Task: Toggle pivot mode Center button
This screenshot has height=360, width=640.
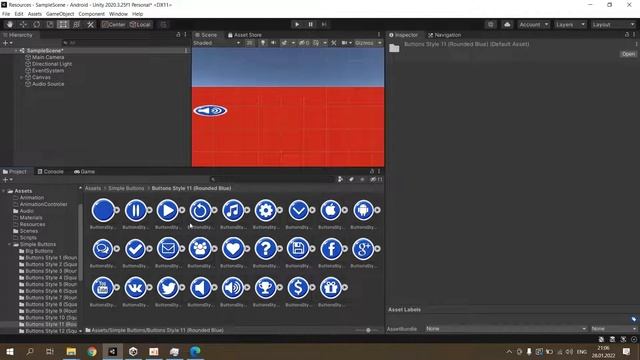Action: (114, 24)
